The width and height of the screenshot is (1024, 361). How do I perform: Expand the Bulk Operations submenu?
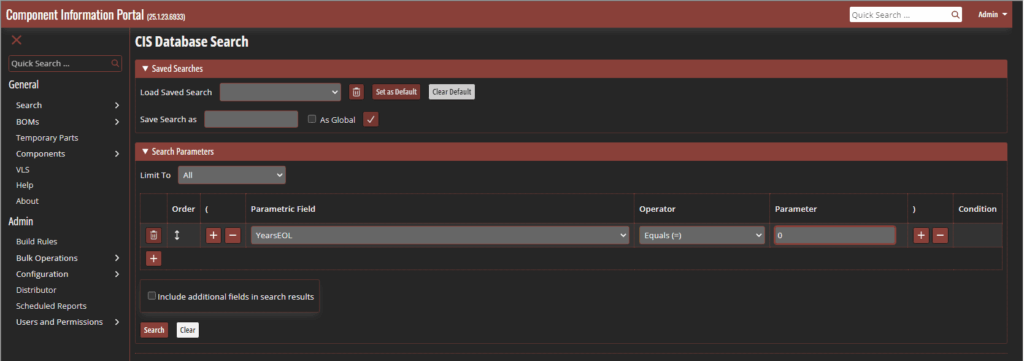pyautogui.click(x=117, y=258)
